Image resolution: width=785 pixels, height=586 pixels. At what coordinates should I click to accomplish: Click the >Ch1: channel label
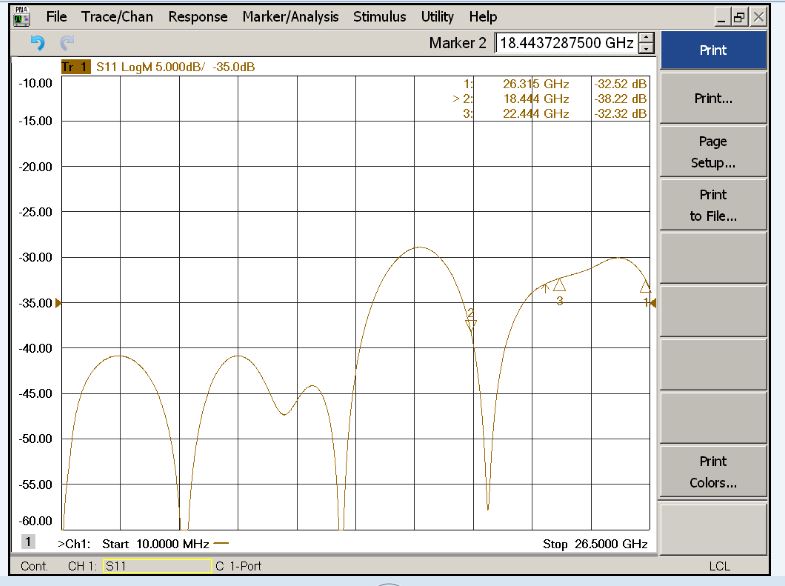74,544
